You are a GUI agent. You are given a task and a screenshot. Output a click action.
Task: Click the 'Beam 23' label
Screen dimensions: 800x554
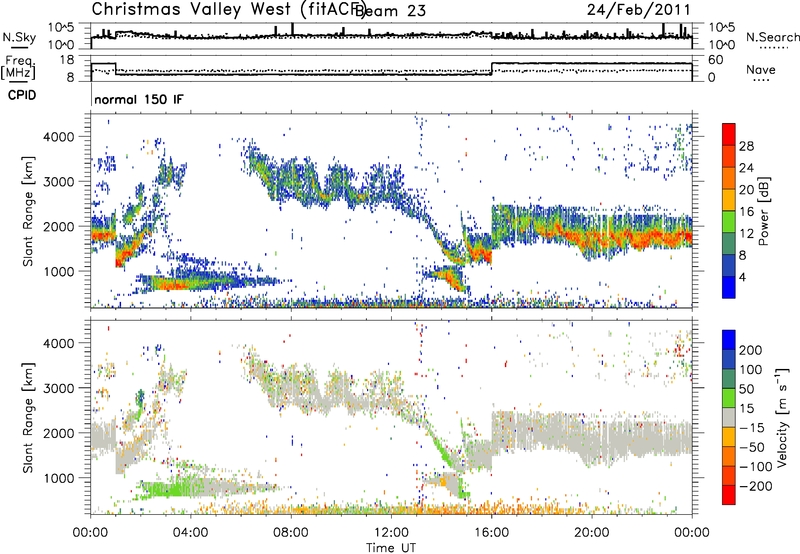(391, 11)
